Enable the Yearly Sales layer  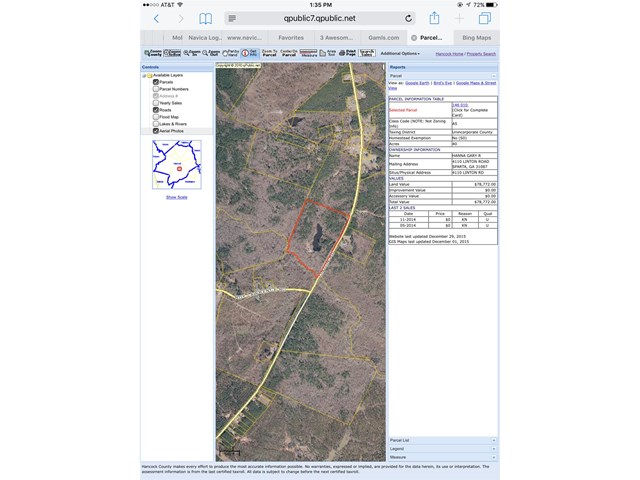156,103
